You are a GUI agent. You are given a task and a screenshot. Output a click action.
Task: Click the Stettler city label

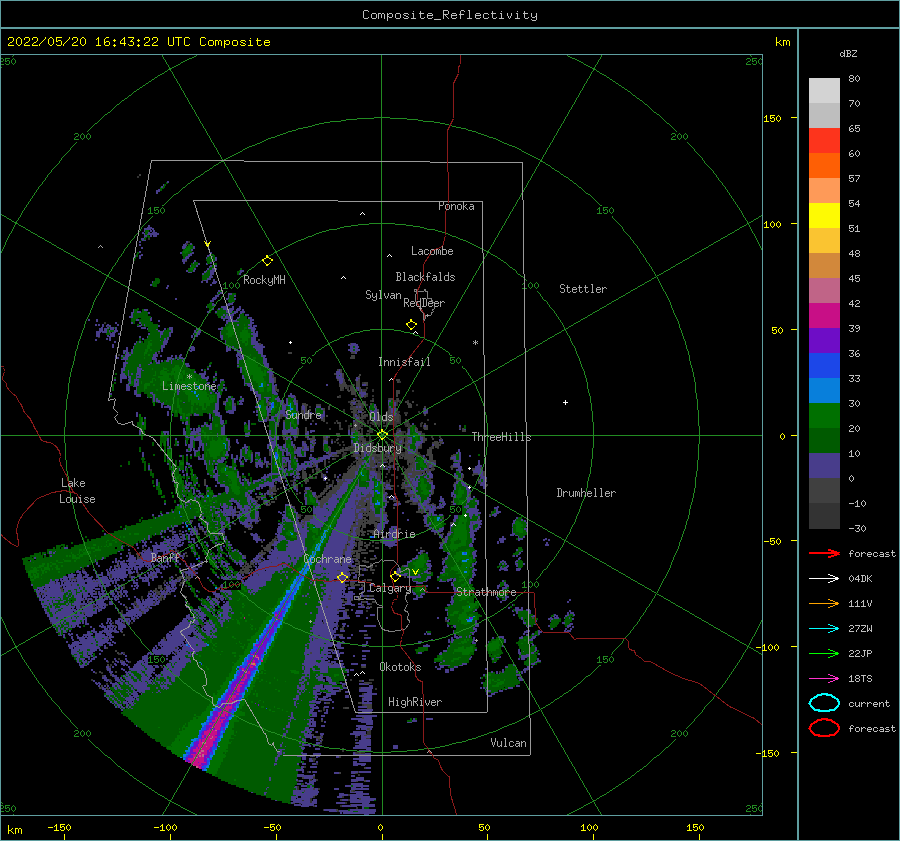(583, 289)
